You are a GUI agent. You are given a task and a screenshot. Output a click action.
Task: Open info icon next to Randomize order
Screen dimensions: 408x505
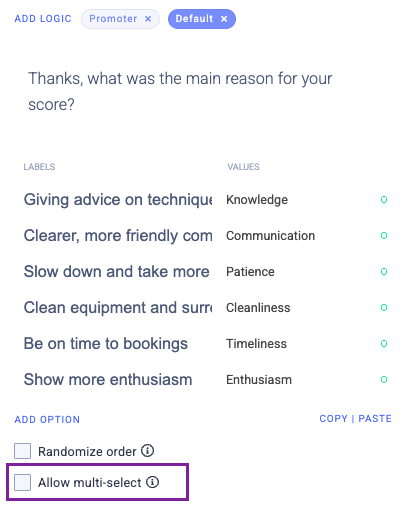[x=147, y=451]
